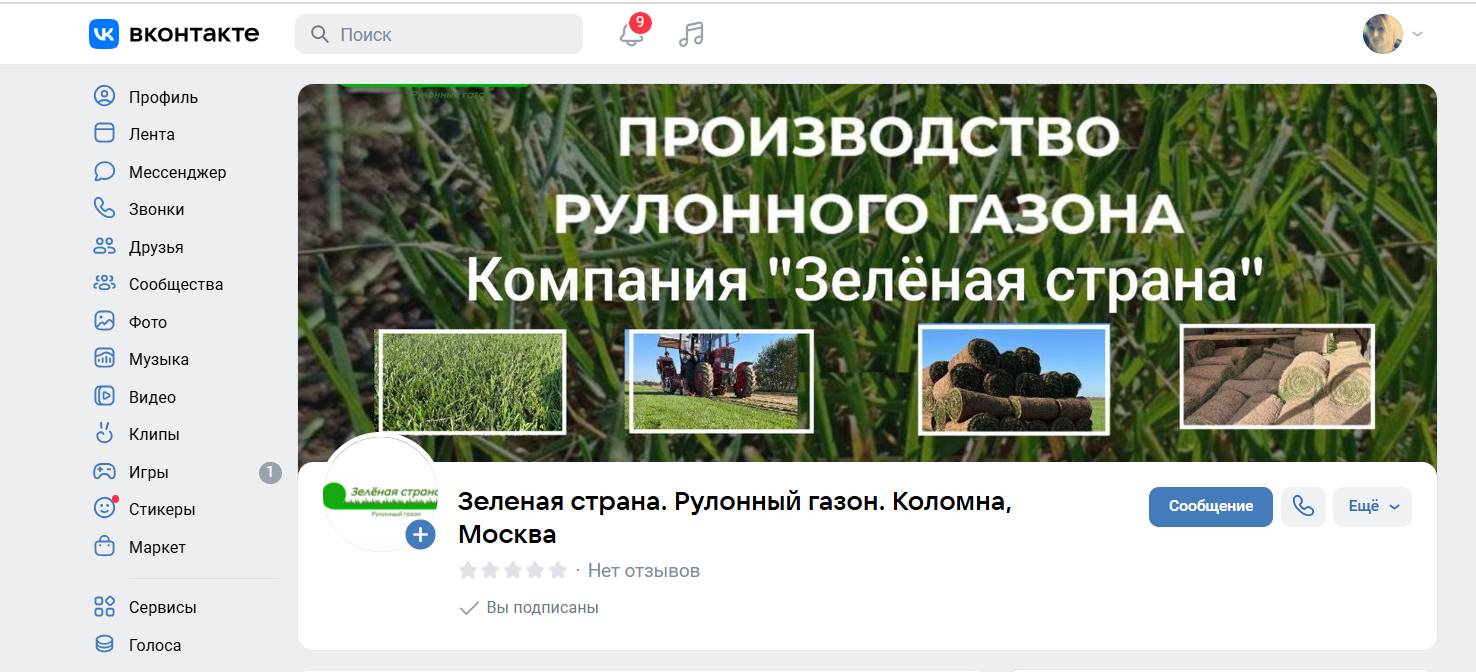Click the Фото picture icon
The height and width of the screenshot is (672, 1476).
105,322
